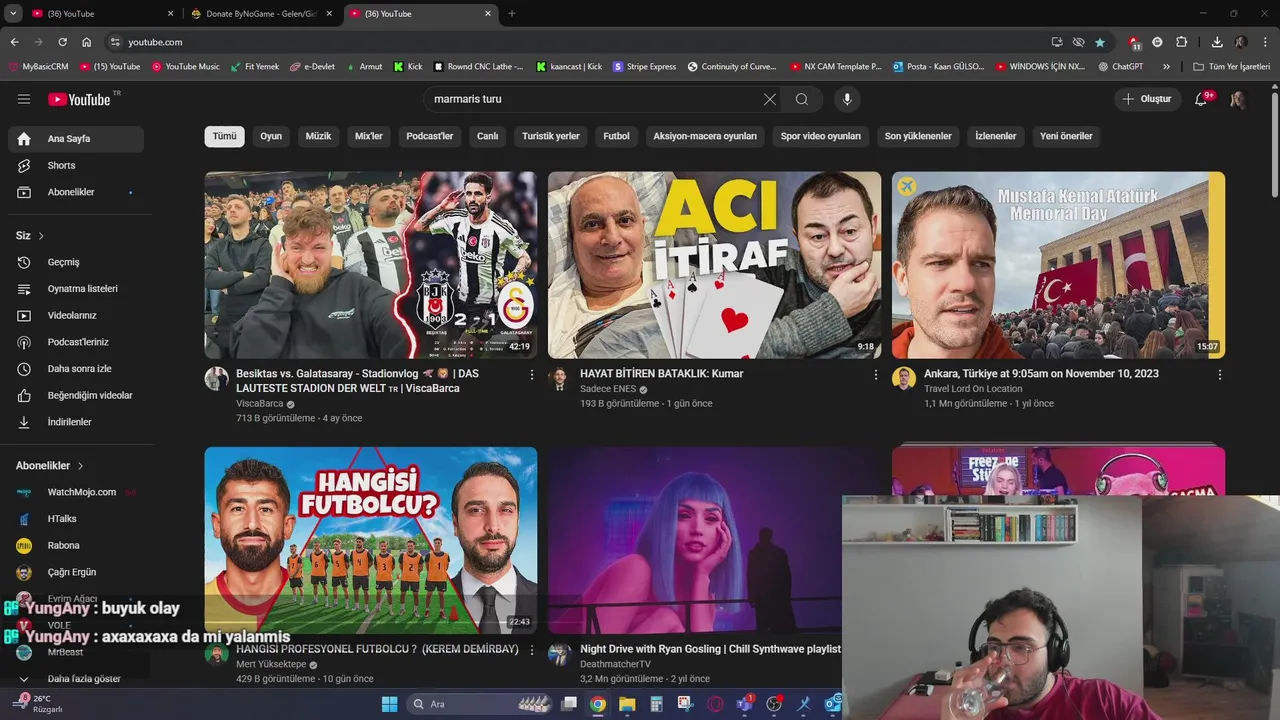Open the e-Devlet bookmark
Screen dimensions: 1280x720
coord(312,67)
